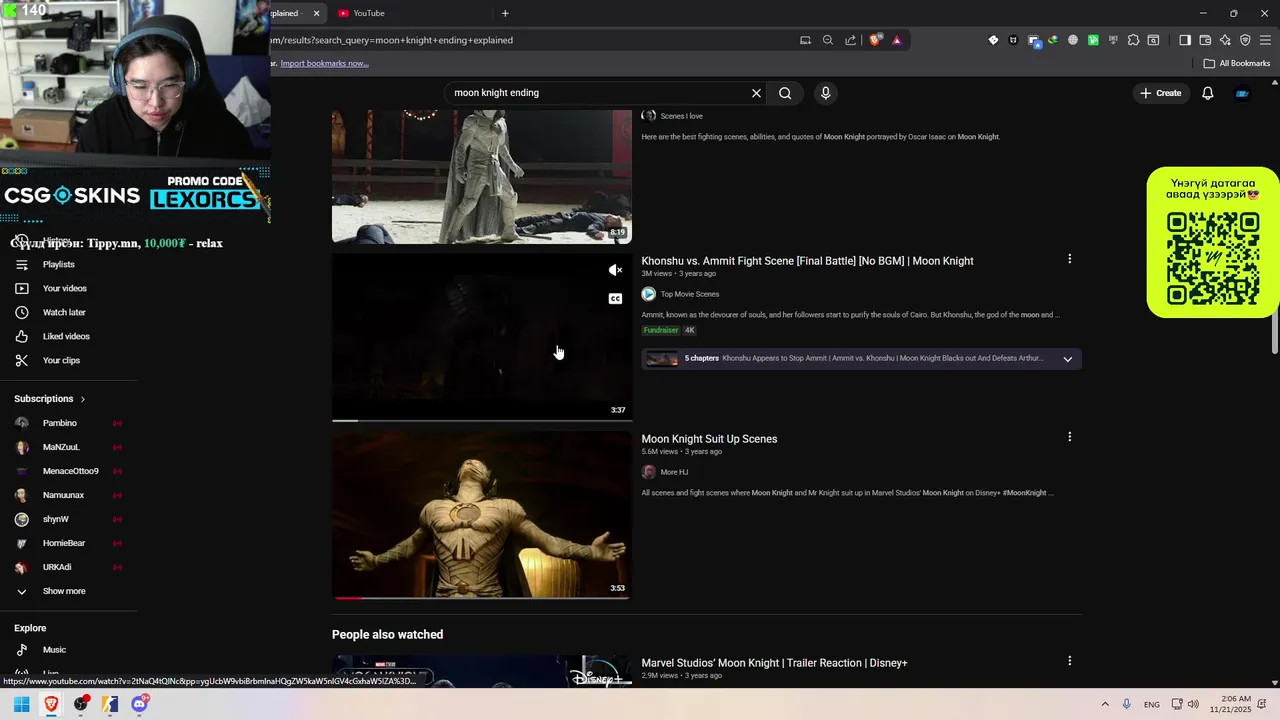Click the Top Movie Scenes channel name
This screenshot has width=1280, height=720.
[690, 294]
